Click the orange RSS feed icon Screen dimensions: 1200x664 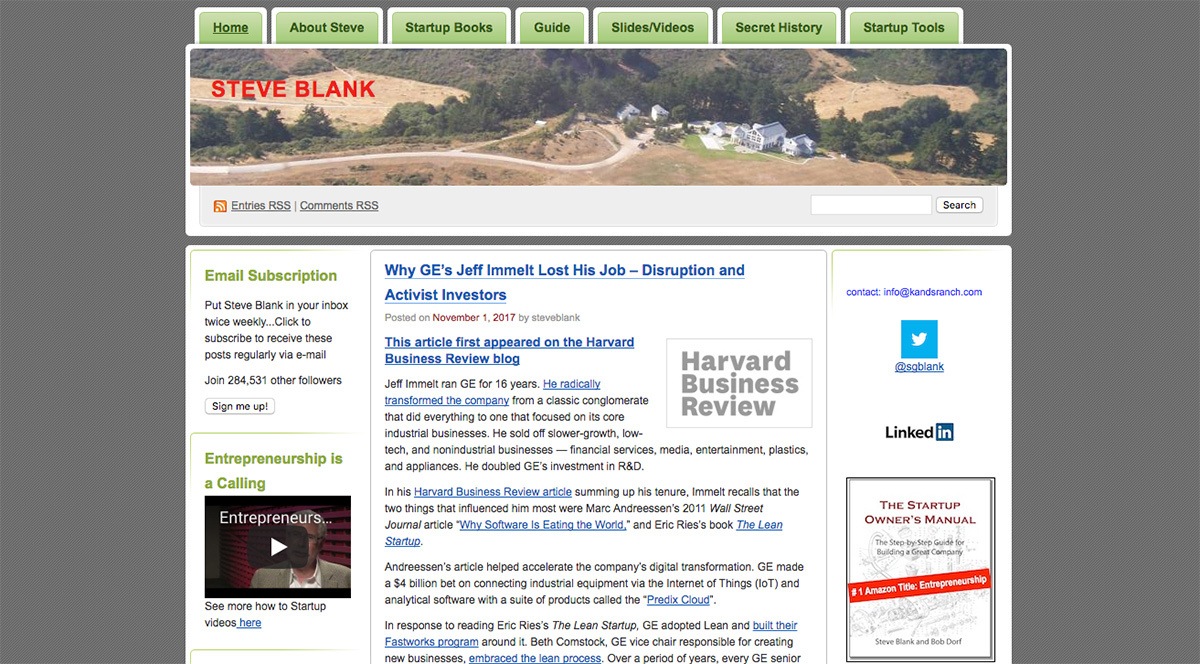point(220,206)
